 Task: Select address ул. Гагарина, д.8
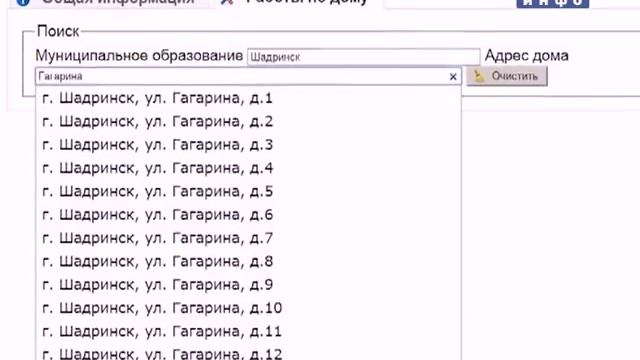coord(248,261)
